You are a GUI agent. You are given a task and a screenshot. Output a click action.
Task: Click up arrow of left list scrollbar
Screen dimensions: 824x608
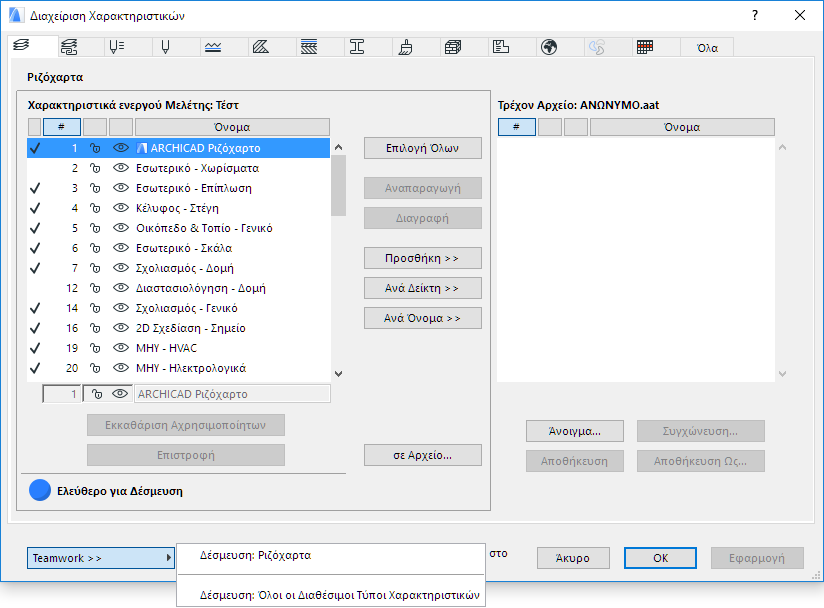tap(338, 148)
